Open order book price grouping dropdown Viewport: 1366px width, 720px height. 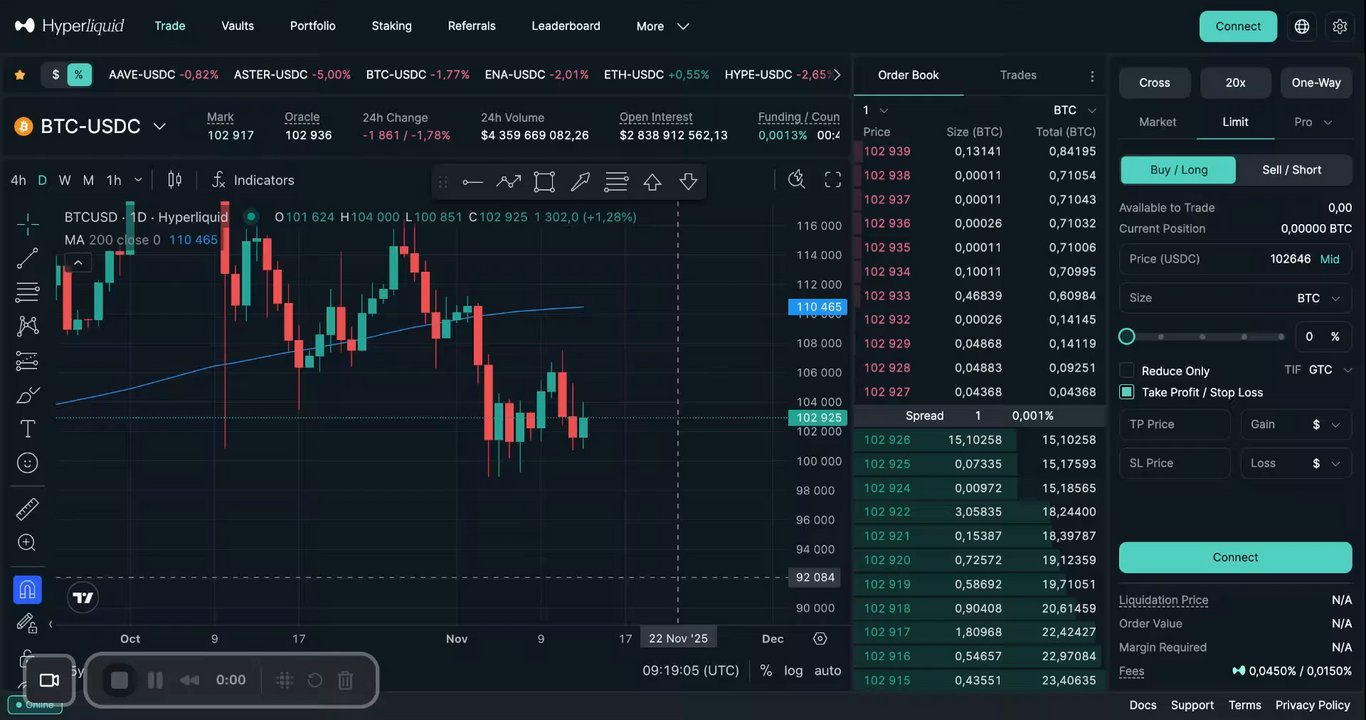[x=876, y=110]
